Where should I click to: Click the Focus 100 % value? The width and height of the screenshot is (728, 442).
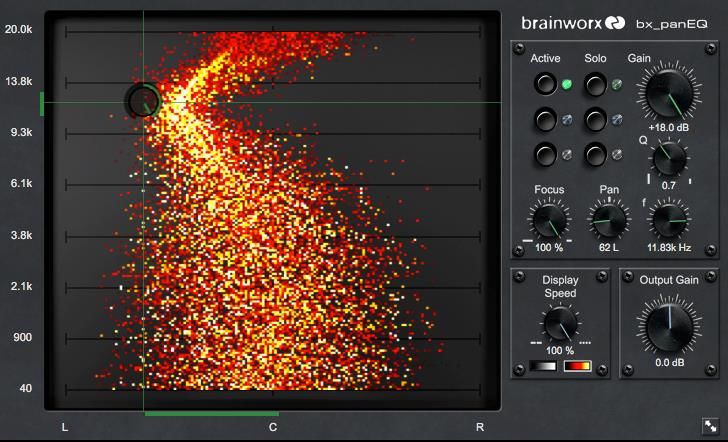(549, 248)
